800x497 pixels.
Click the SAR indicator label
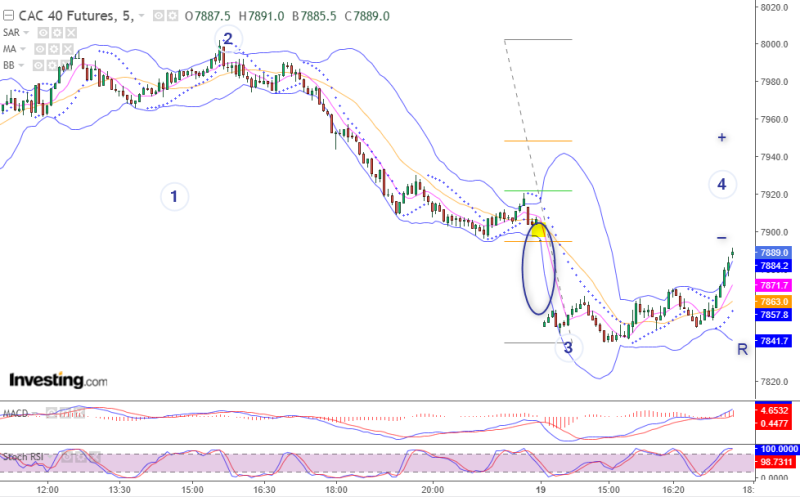coord(11,33)
